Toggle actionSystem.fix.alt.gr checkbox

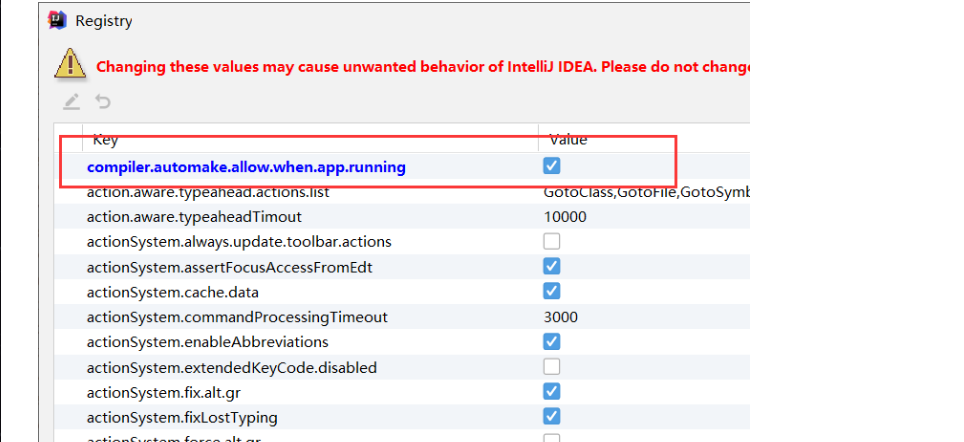(551, 392)
